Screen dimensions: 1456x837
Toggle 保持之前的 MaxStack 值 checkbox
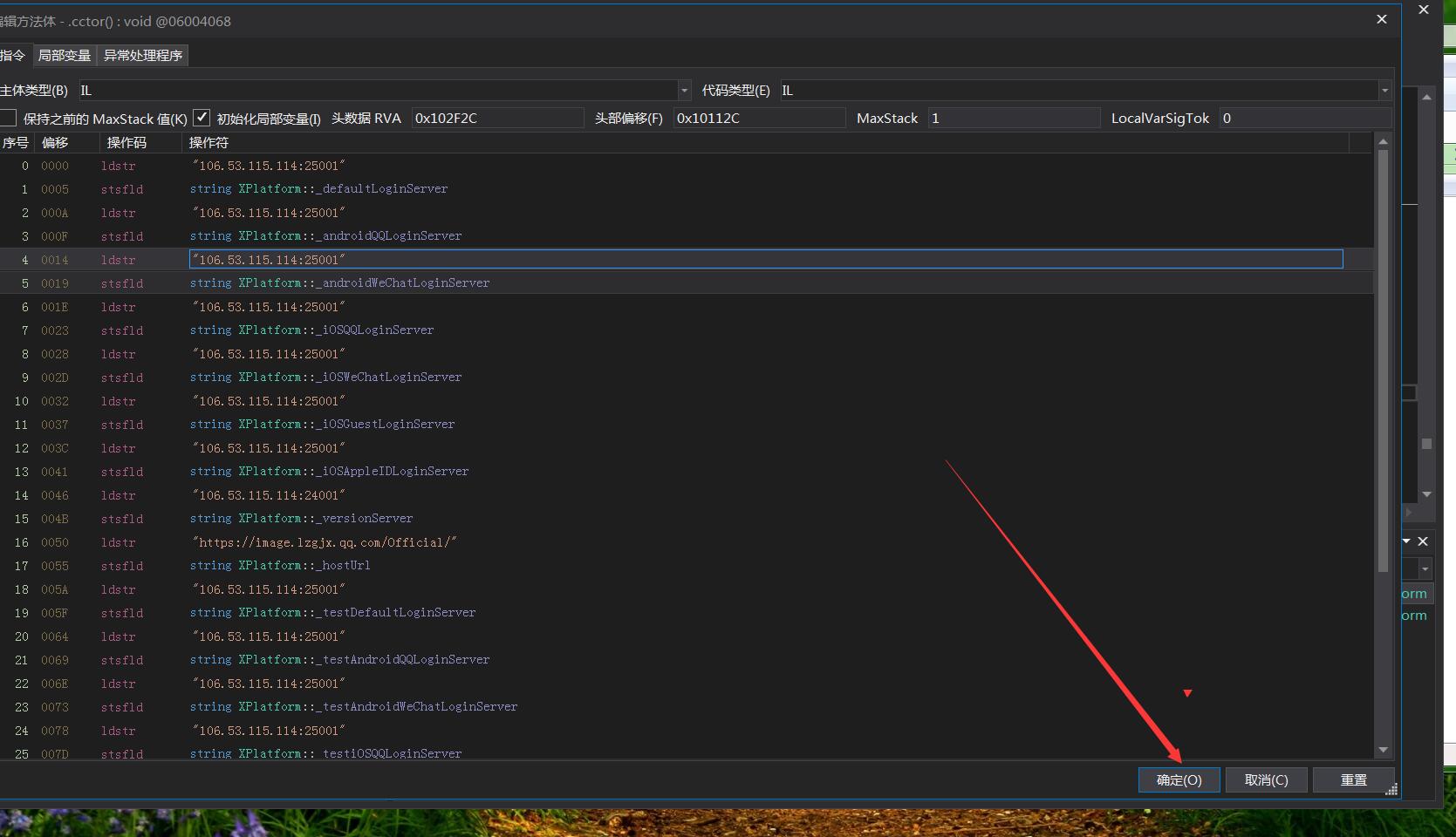[9, 118]
